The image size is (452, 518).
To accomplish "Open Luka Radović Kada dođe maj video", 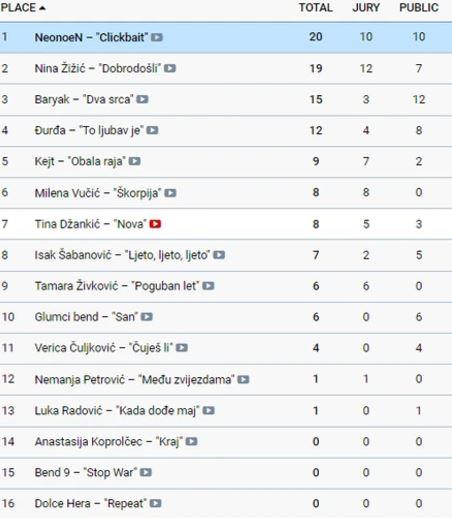I will (x=209, y=410).
